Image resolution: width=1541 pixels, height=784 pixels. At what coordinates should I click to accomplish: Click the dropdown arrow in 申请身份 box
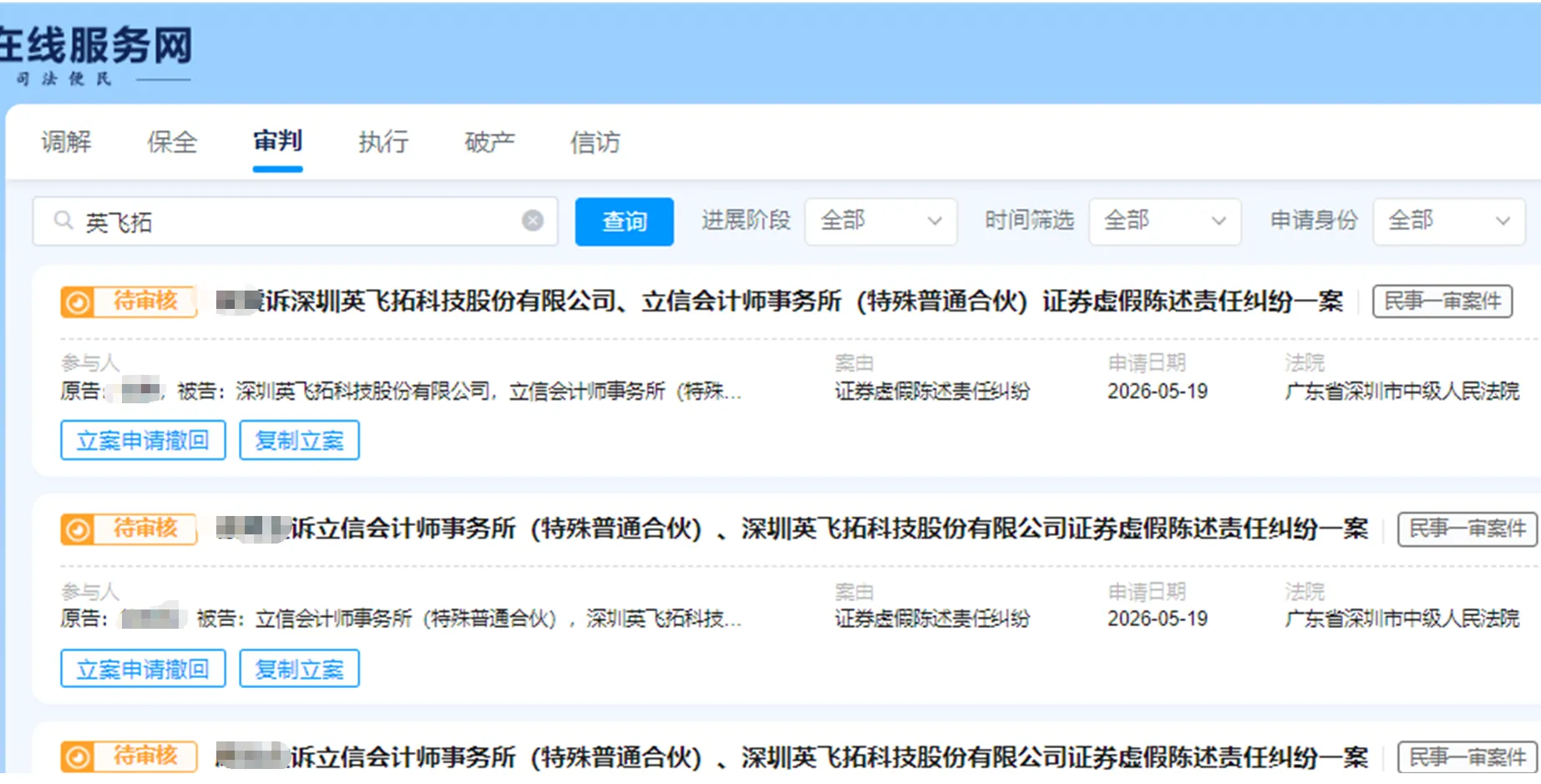click(x=1503, y=221)
